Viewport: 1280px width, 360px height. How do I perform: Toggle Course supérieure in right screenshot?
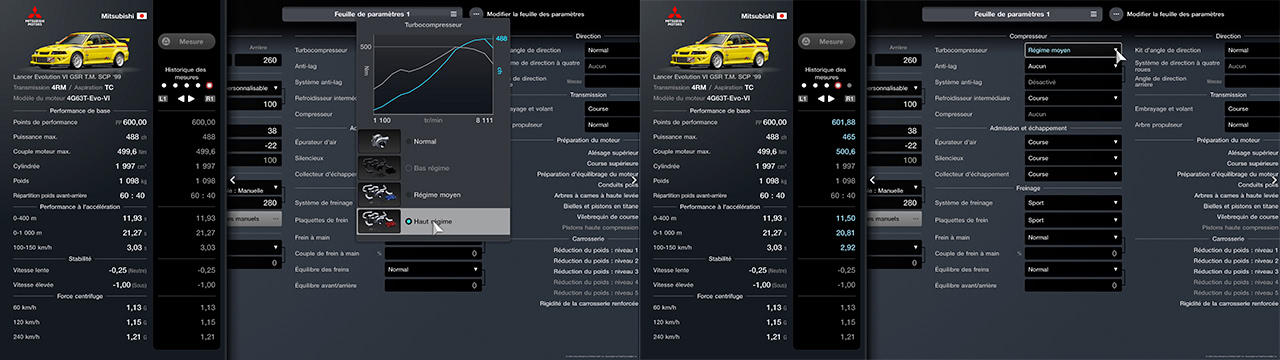[1254, 163]
